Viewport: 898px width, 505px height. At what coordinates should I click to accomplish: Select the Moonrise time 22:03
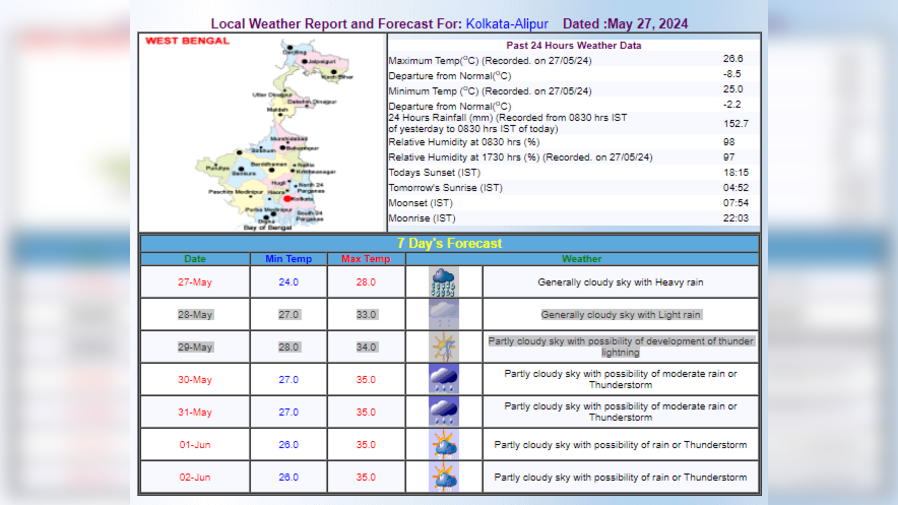[x=735, y=218]
